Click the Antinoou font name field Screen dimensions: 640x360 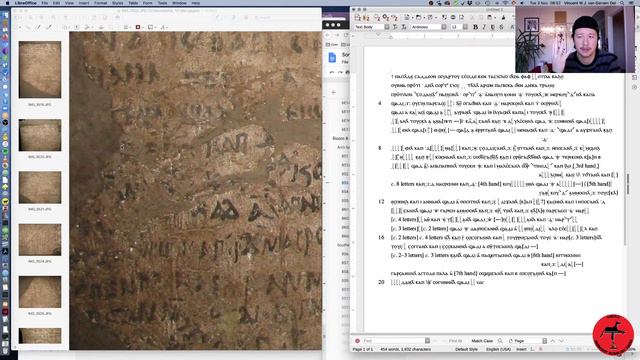pyautogui.click(x=426, y=27)
